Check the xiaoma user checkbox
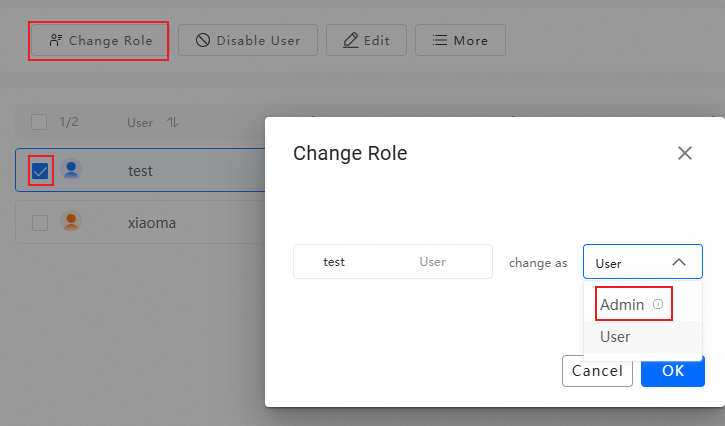This screenshot has width=725, height=426. click(40, 223)
